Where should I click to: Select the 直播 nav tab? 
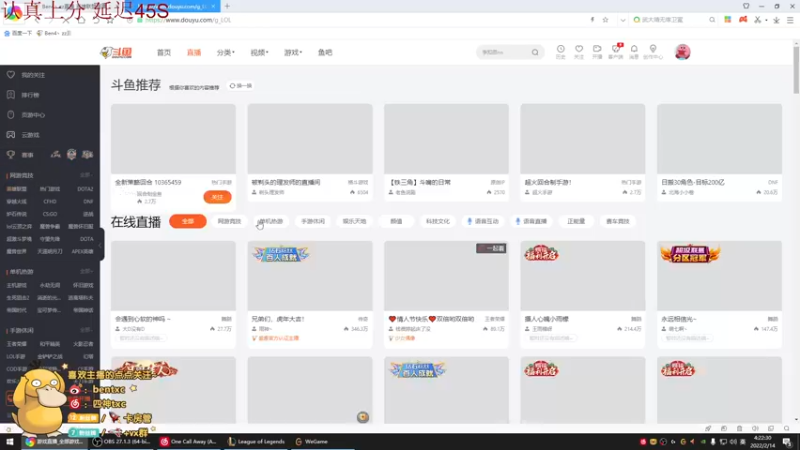click(194, 53)
